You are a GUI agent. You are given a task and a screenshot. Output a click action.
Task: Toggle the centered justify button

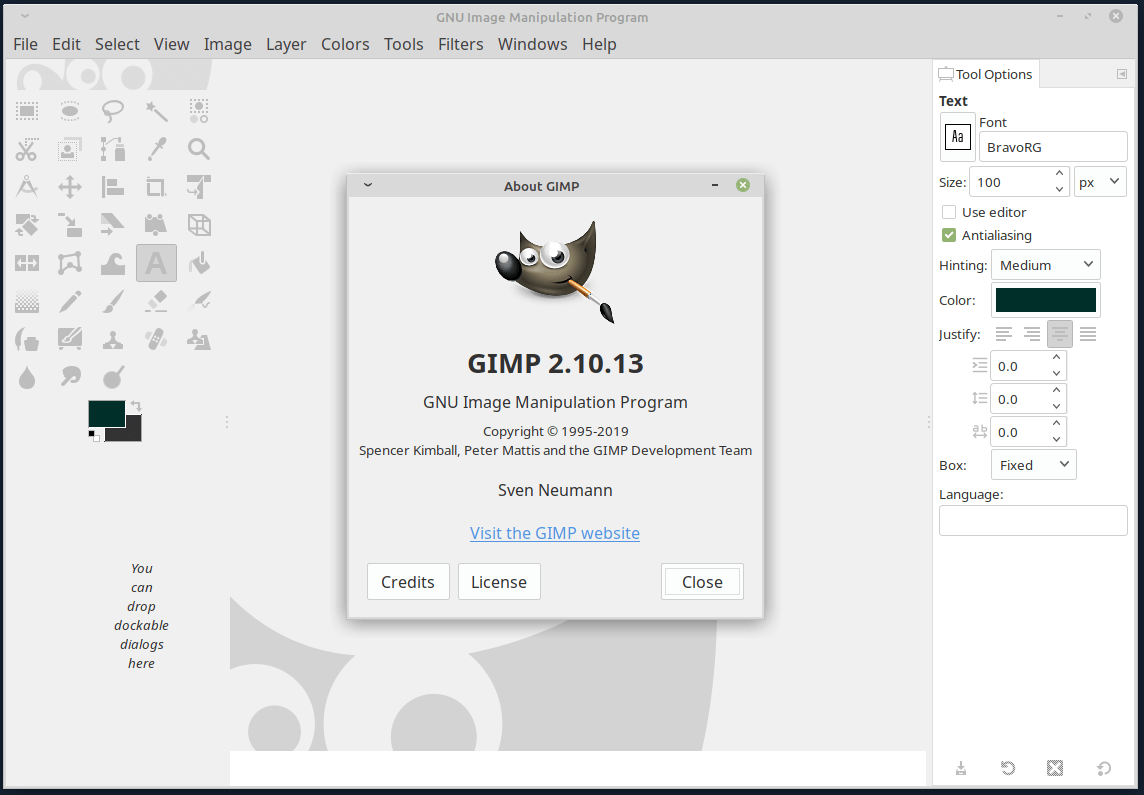(1060, 334)
